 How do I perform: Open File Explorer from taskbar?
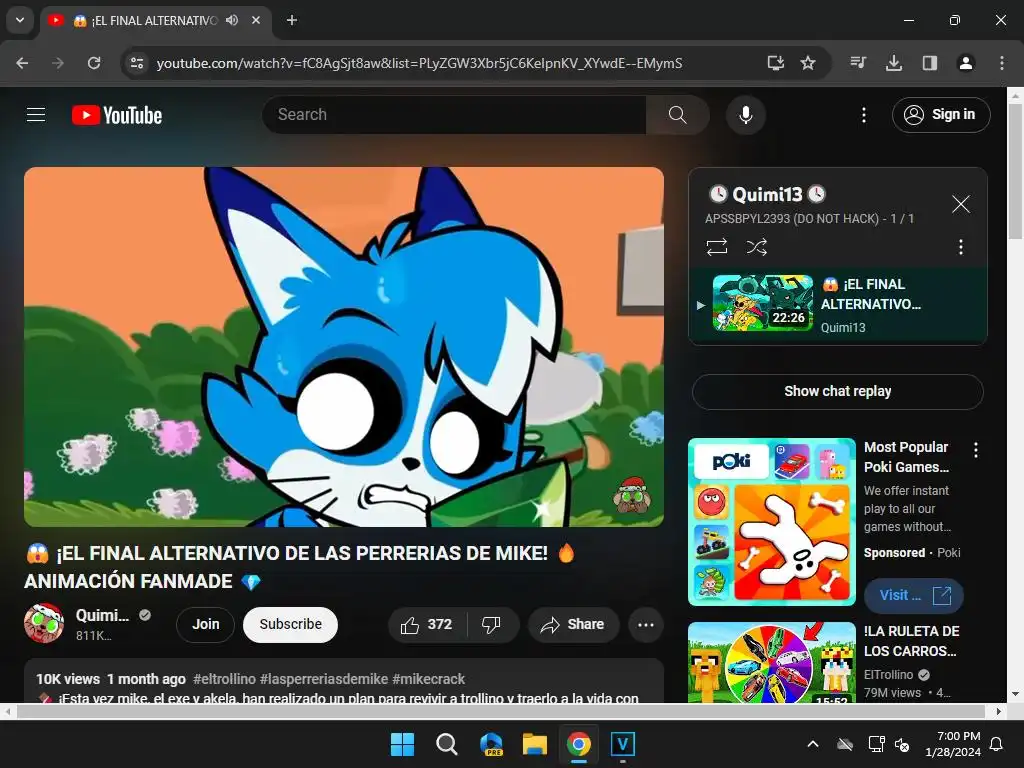(534, 744)
